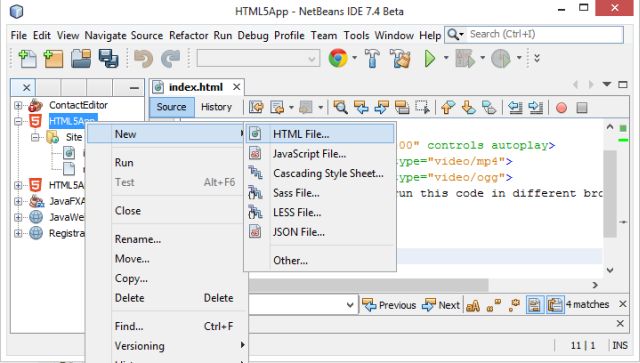
Task: Click the Profile Project icon
Action: (x=500, y=59)
